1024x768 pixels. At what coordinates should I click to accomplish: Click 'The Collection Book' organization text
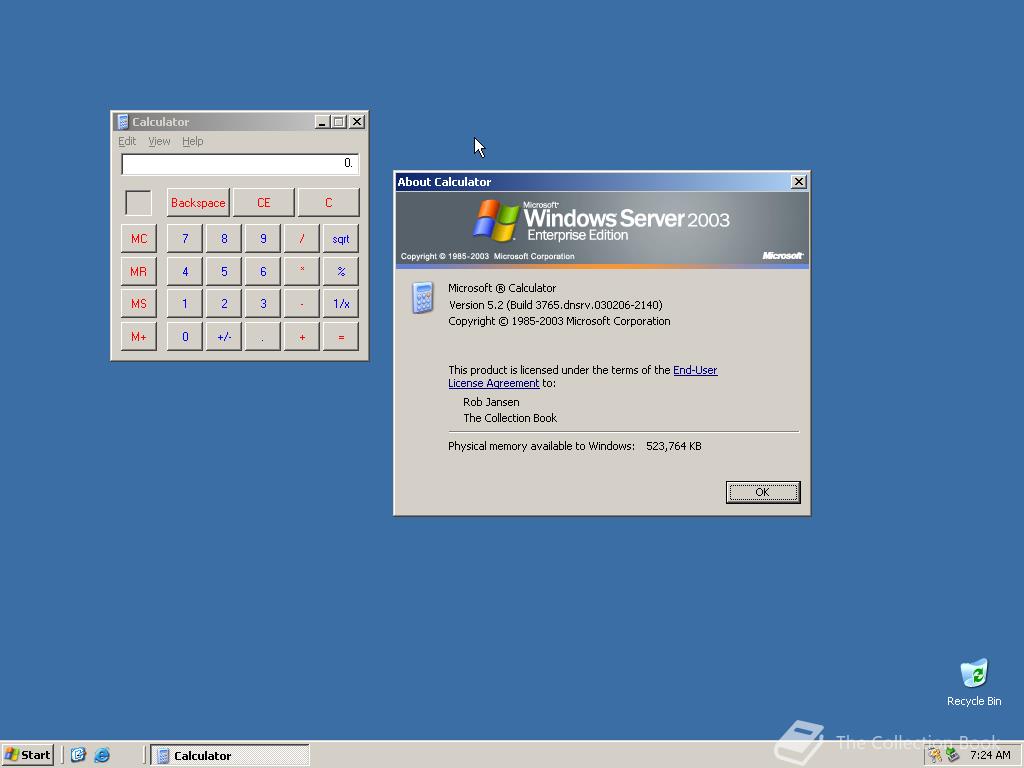(x=510, y=418)
